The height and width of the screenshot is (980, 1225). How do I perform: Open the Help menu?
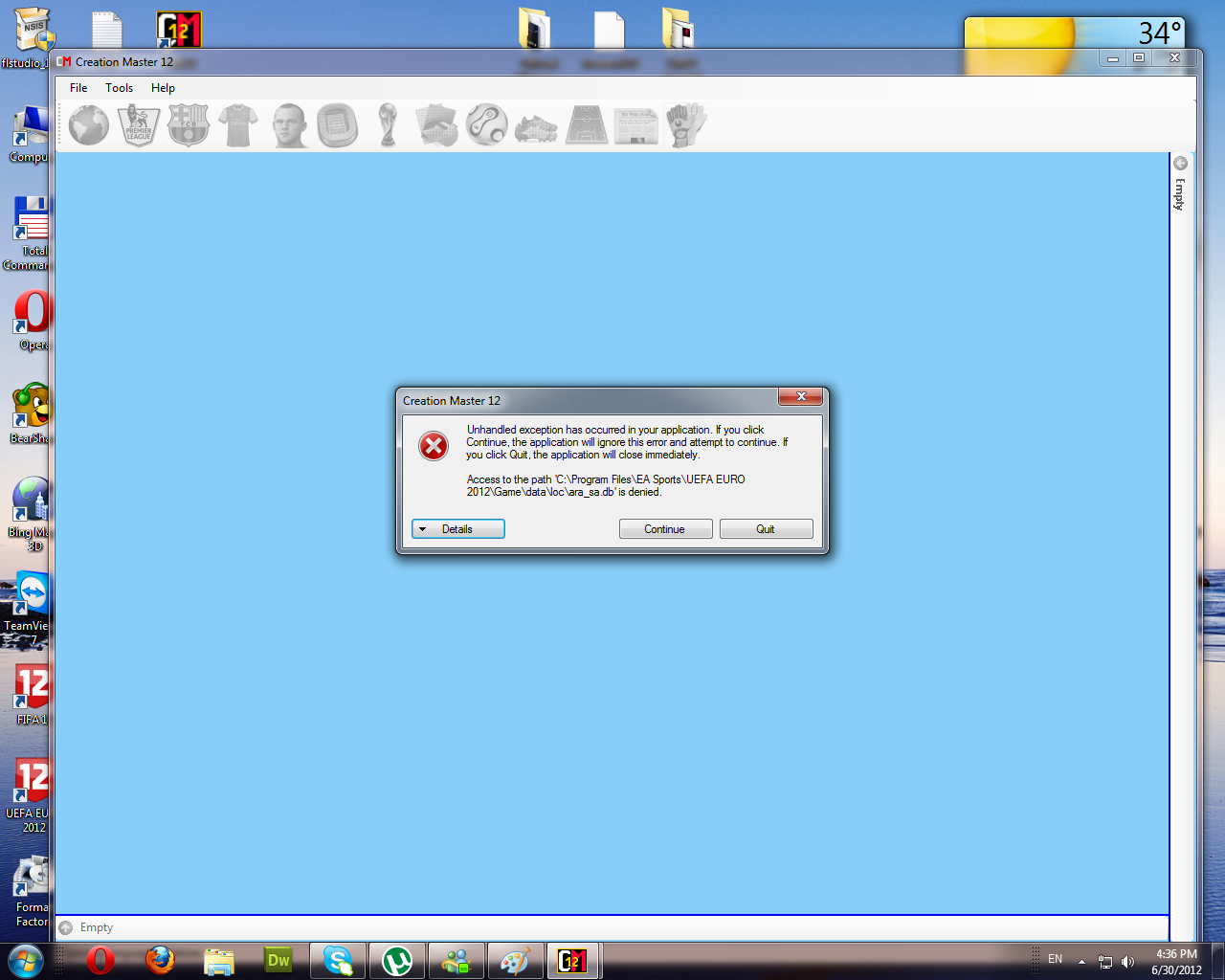[163, 88]
